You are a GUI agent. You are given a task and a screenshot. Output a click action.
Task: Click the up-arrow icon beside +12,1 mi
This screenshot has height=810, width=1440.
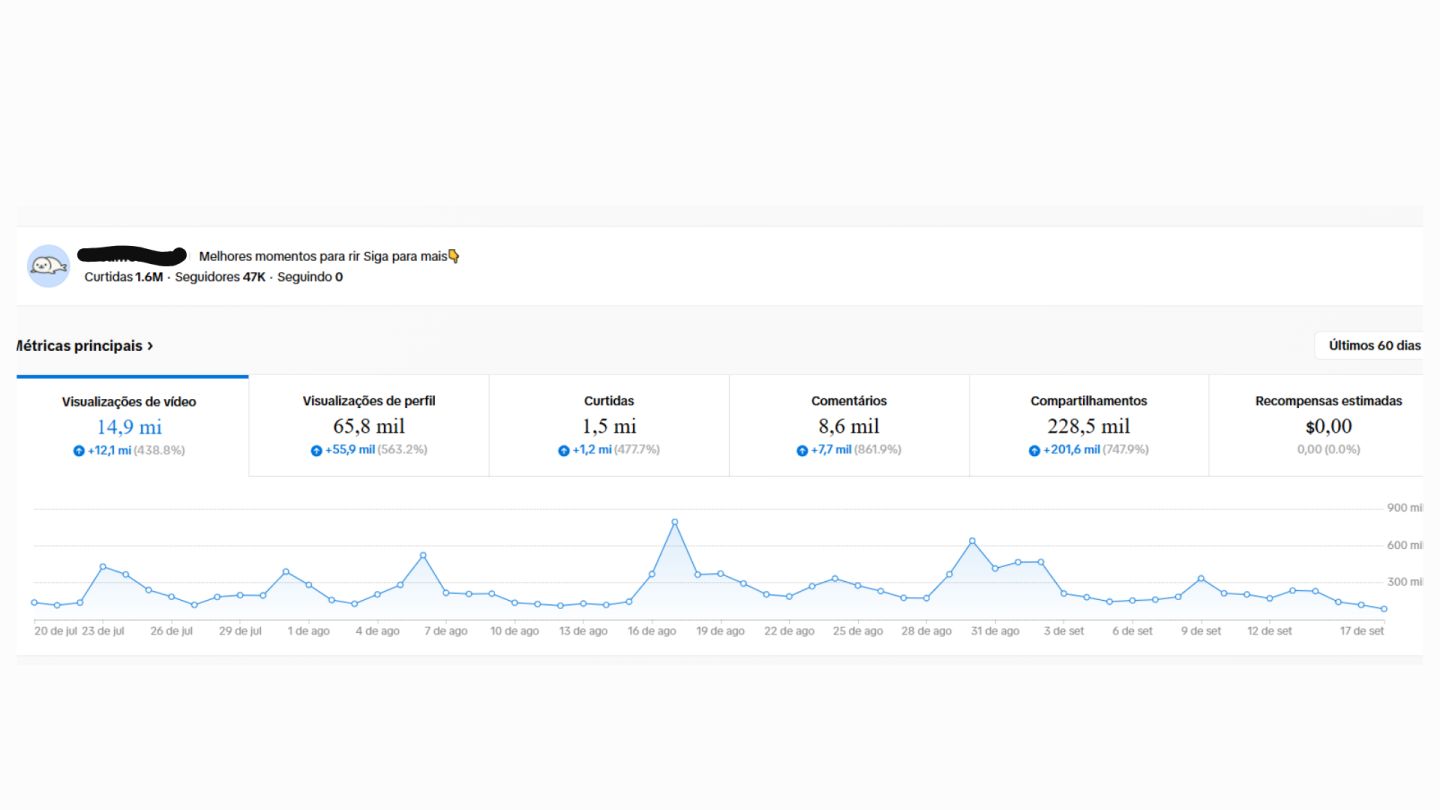(x=79, y=451)
